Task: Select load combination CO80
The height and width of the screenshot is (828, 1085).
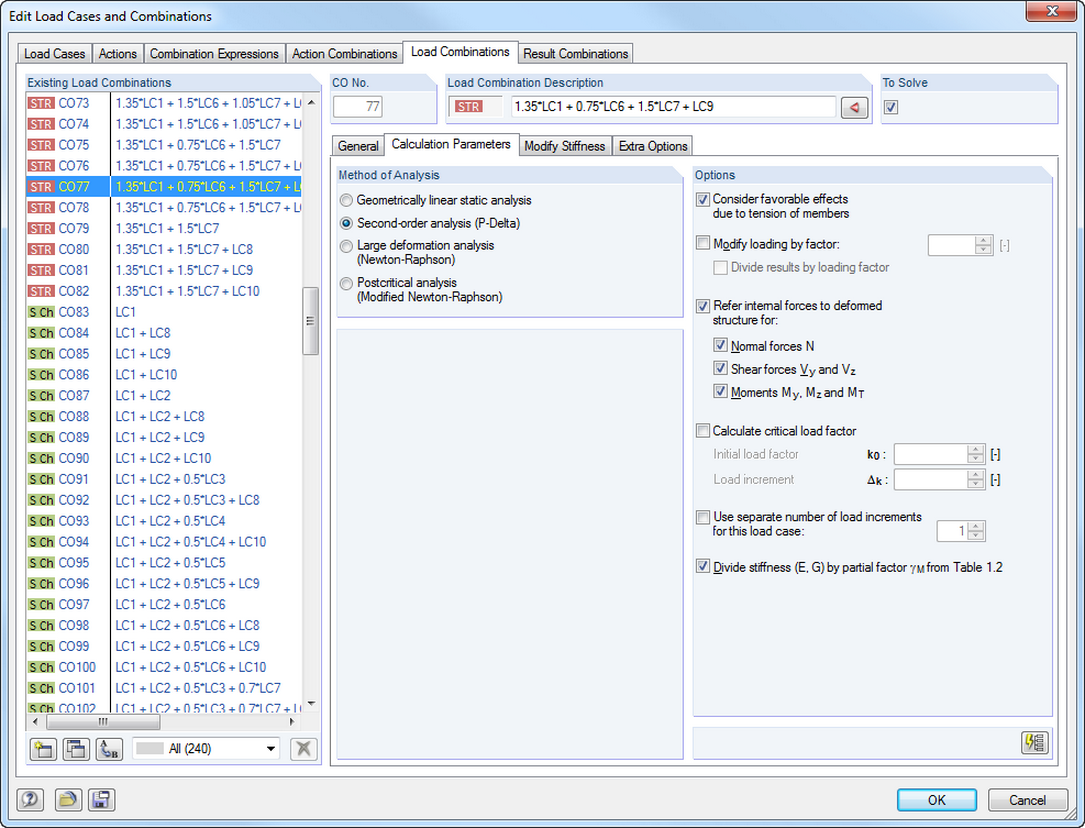Action: (x=163, y=249)
